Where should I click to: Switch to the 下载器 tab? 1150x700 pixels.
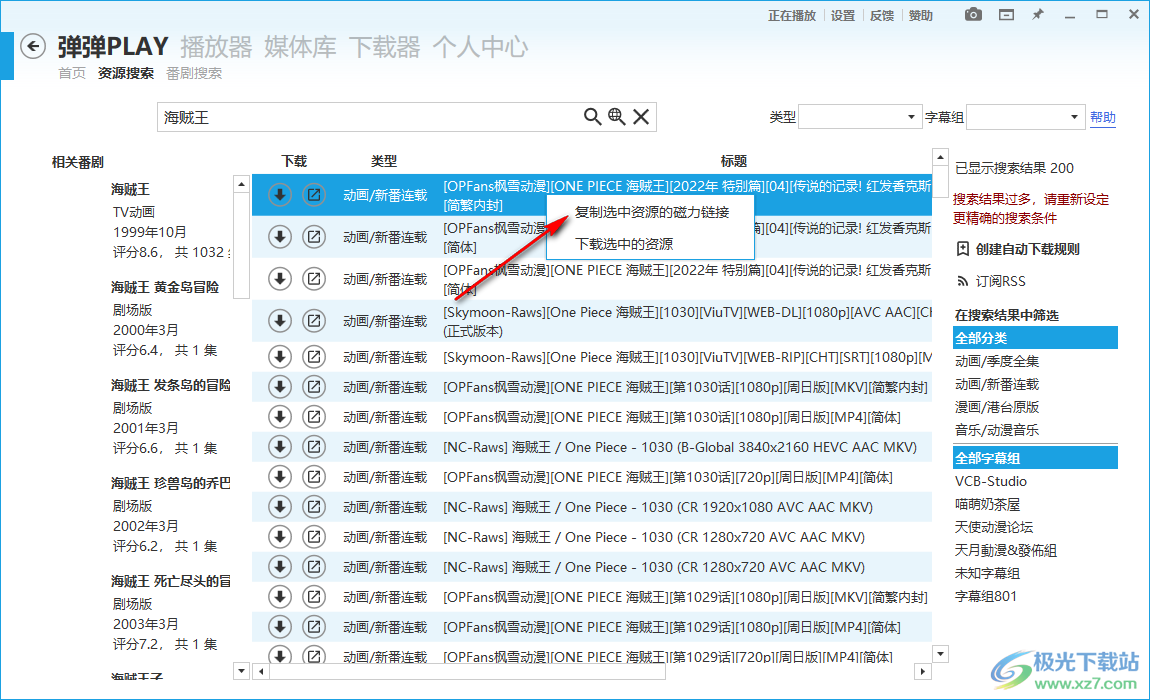click(x=384, y=47)
